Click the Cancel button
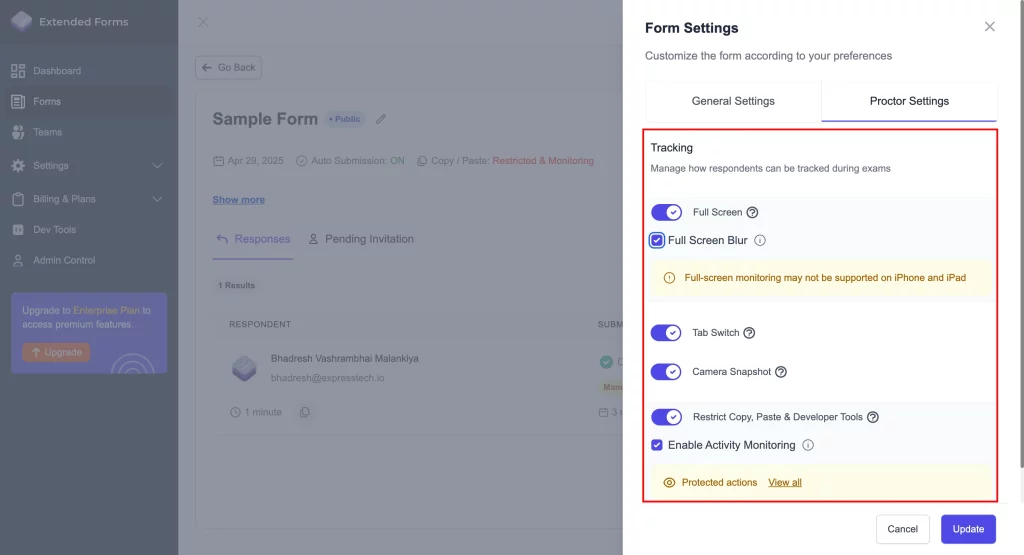Viewport: 1024px width, 555px height. click(x=903, y=529)
